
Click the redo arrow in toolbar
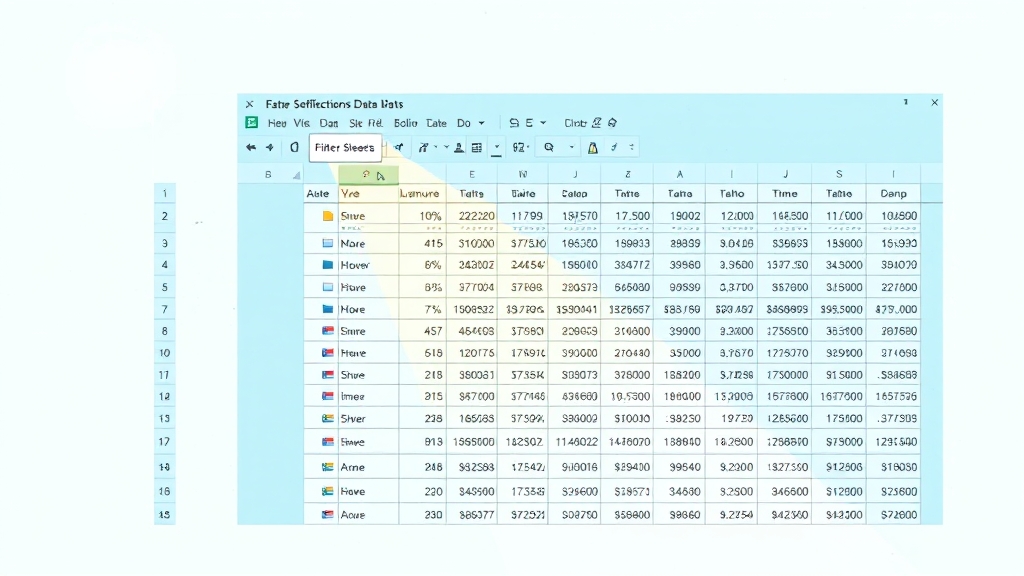click(x=269, y=148)
